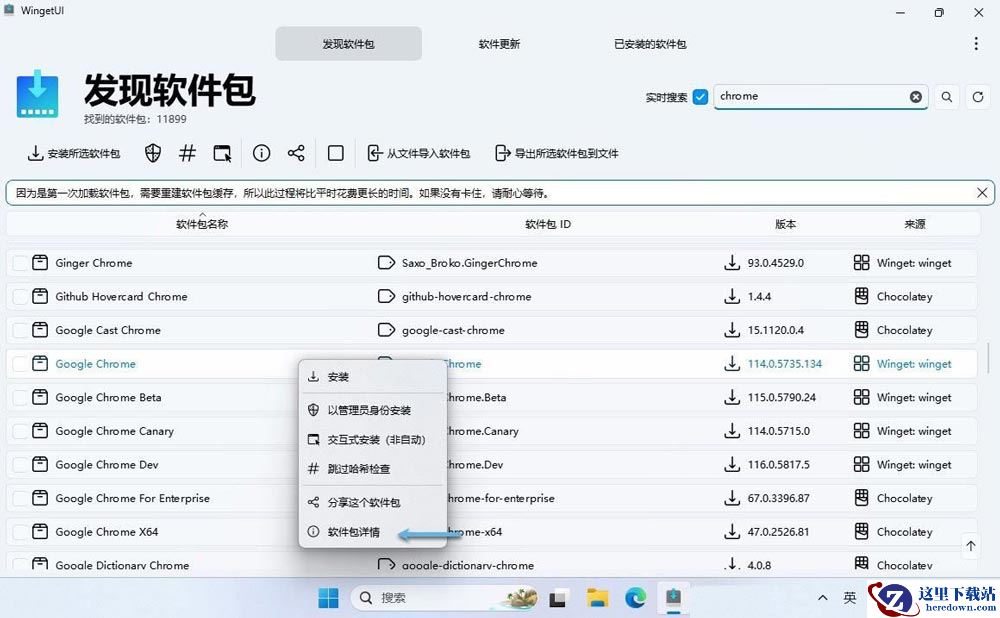Choose share this package menu entry
This screenshot has width=1000, height=618.
click(x=372, y=503)
